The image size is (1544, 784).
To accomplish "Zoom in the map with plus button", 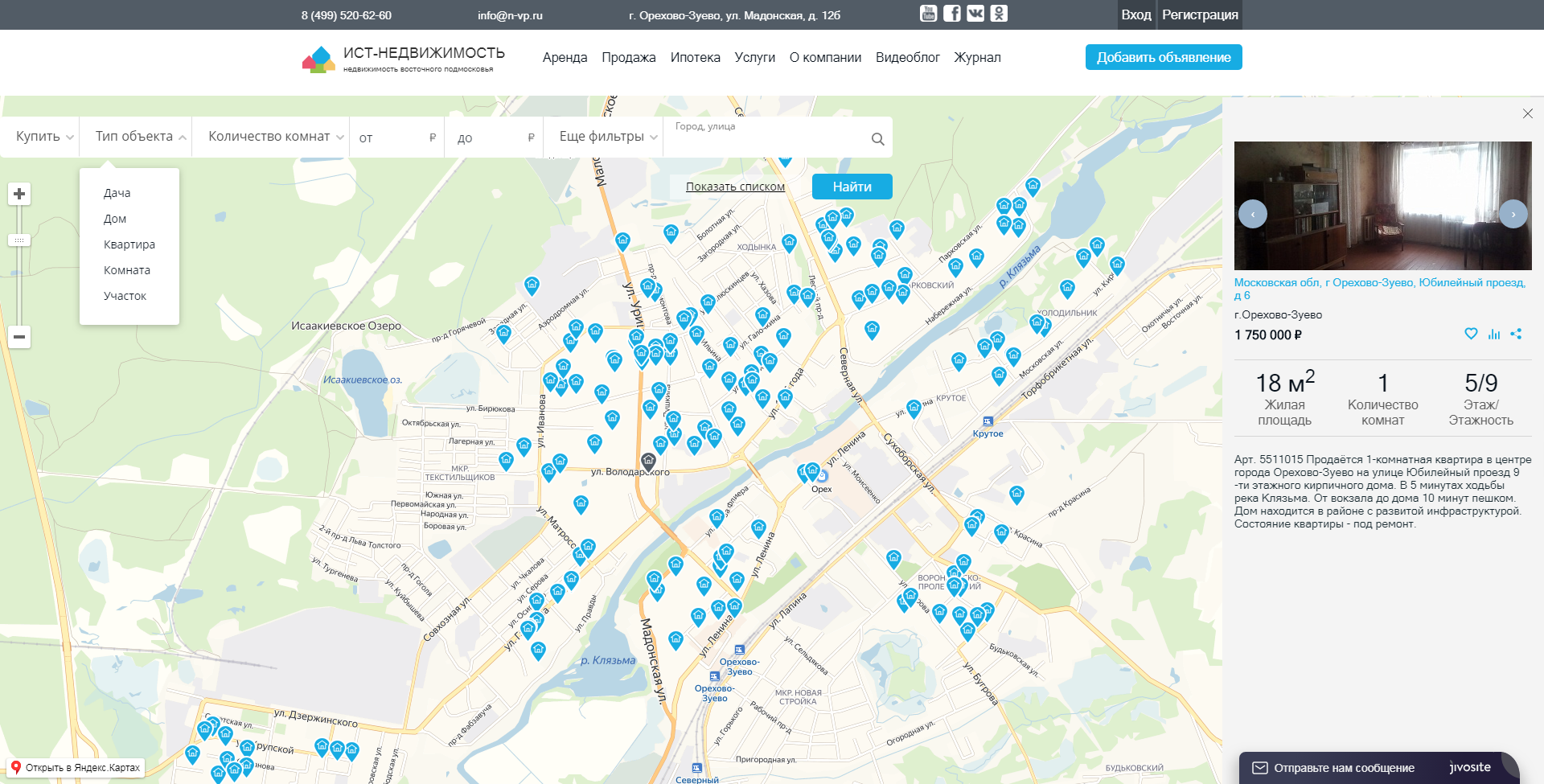I will 19,194.
